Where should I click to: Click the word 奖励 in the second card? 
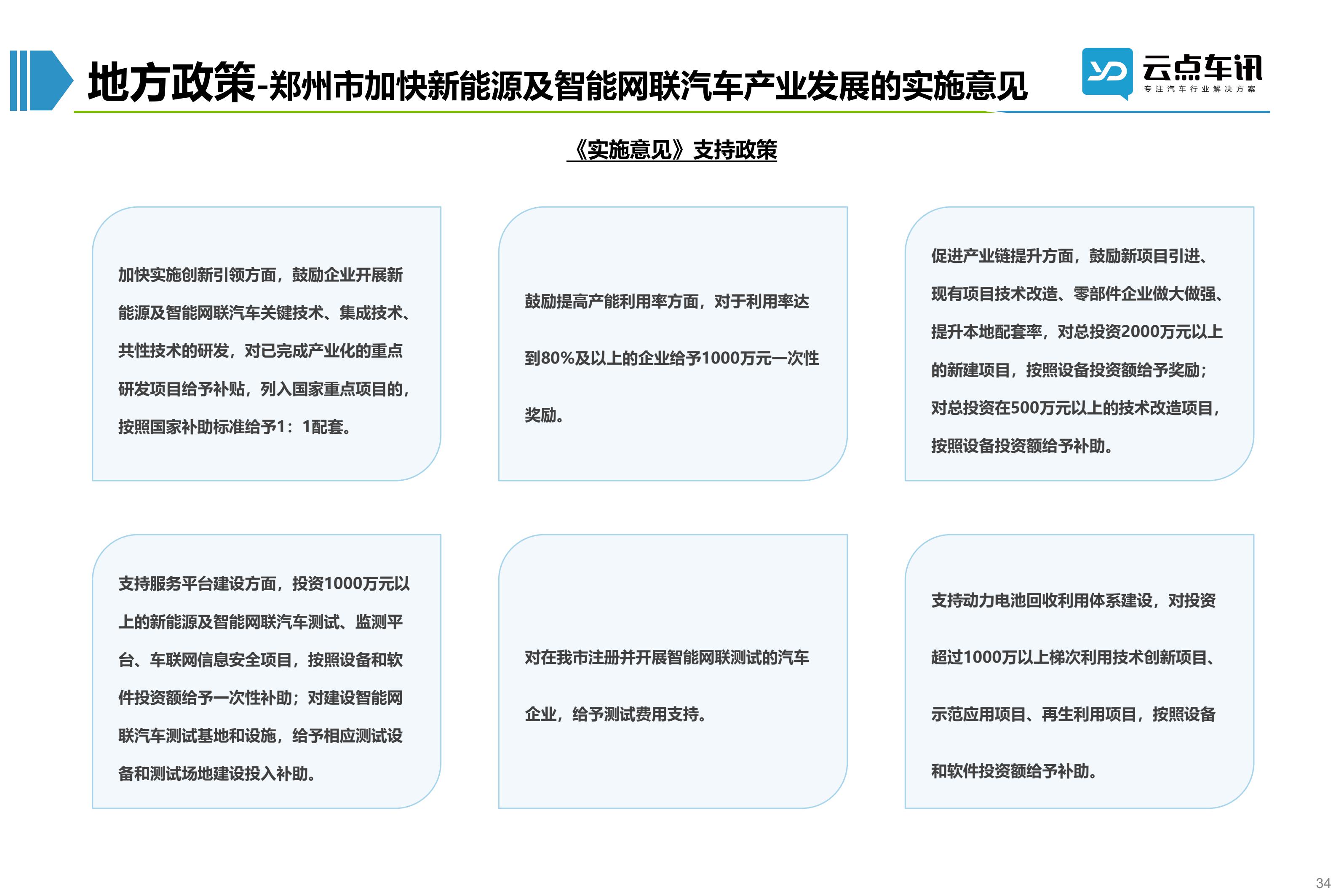(x=540, y=415)
